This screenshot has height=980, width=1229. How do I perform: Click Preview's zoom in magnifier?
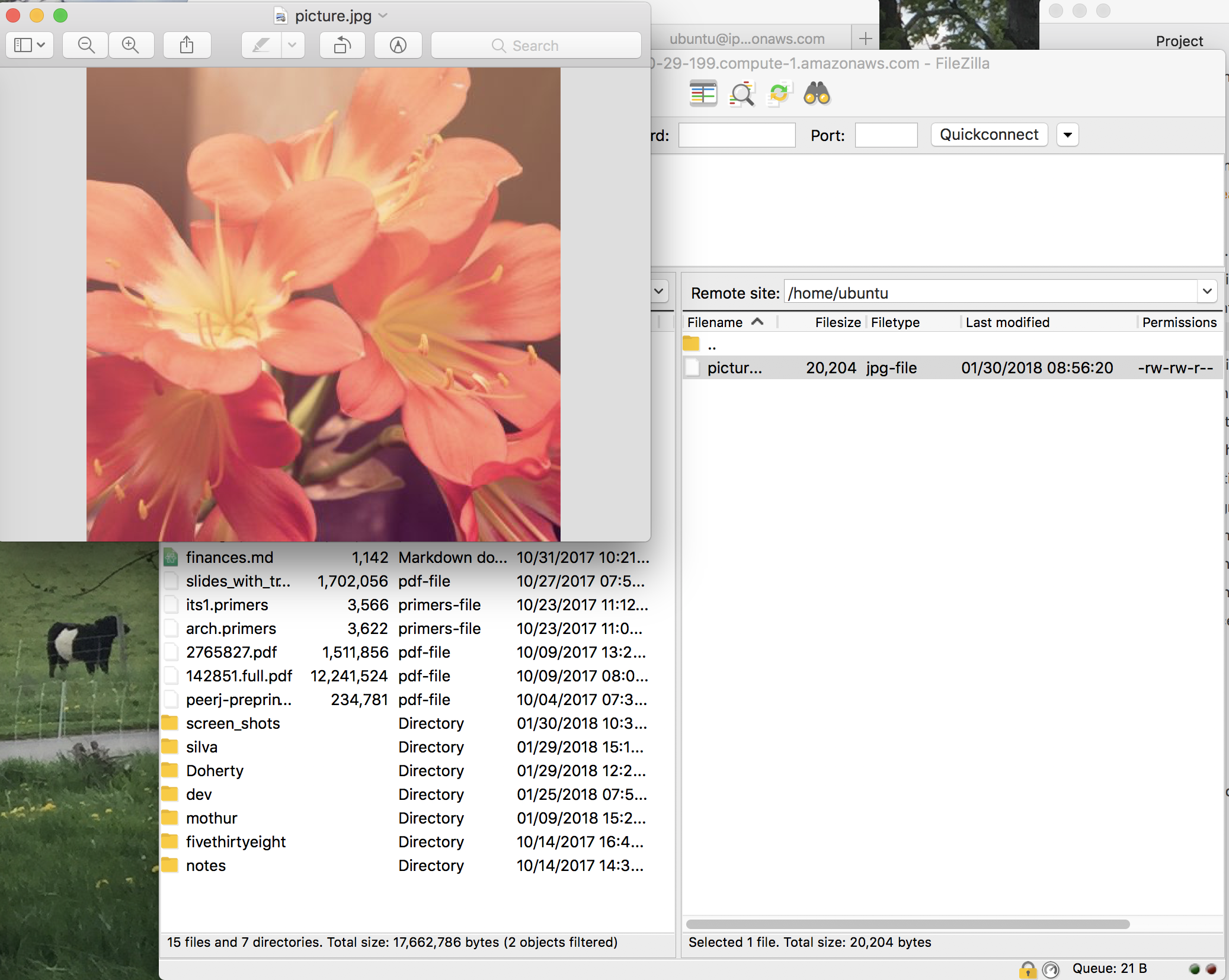point(130,46)
